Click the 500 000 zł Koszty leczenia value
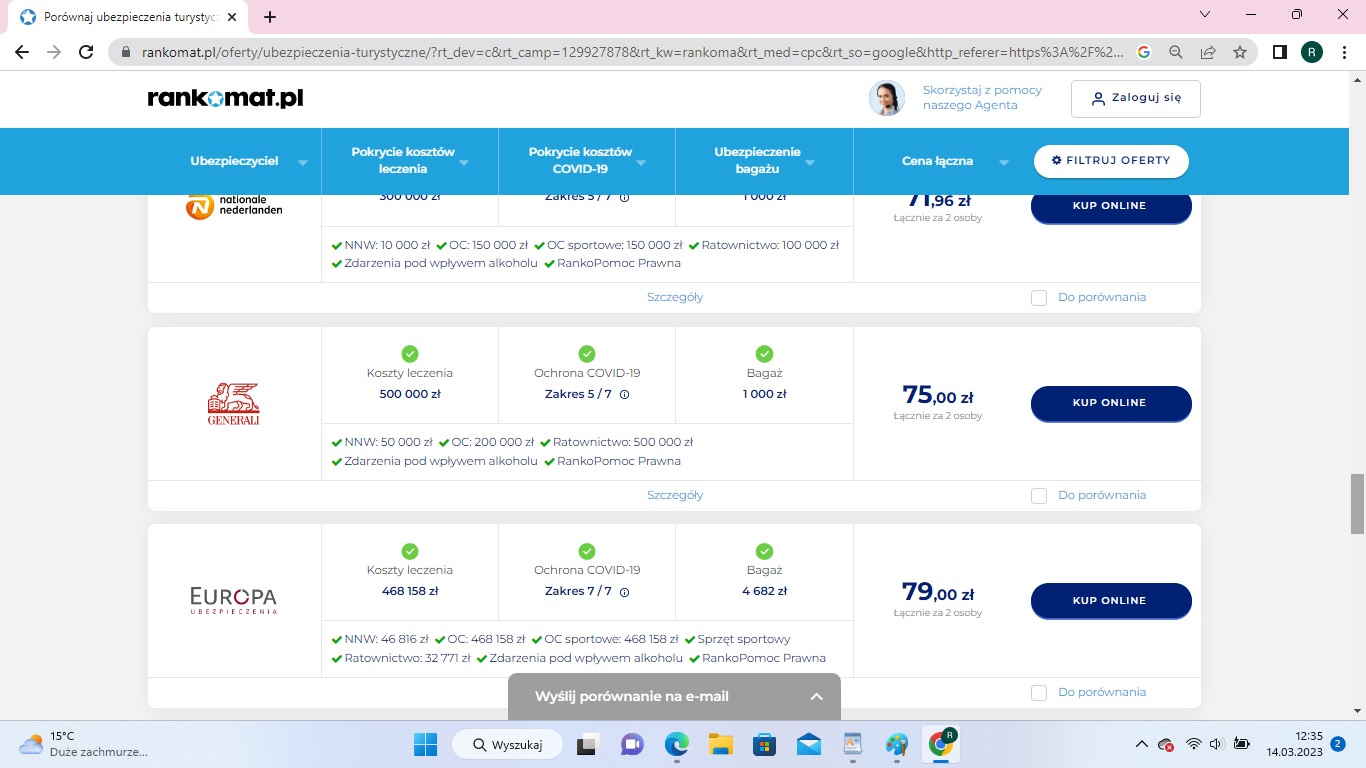 [x=410, y=394]
